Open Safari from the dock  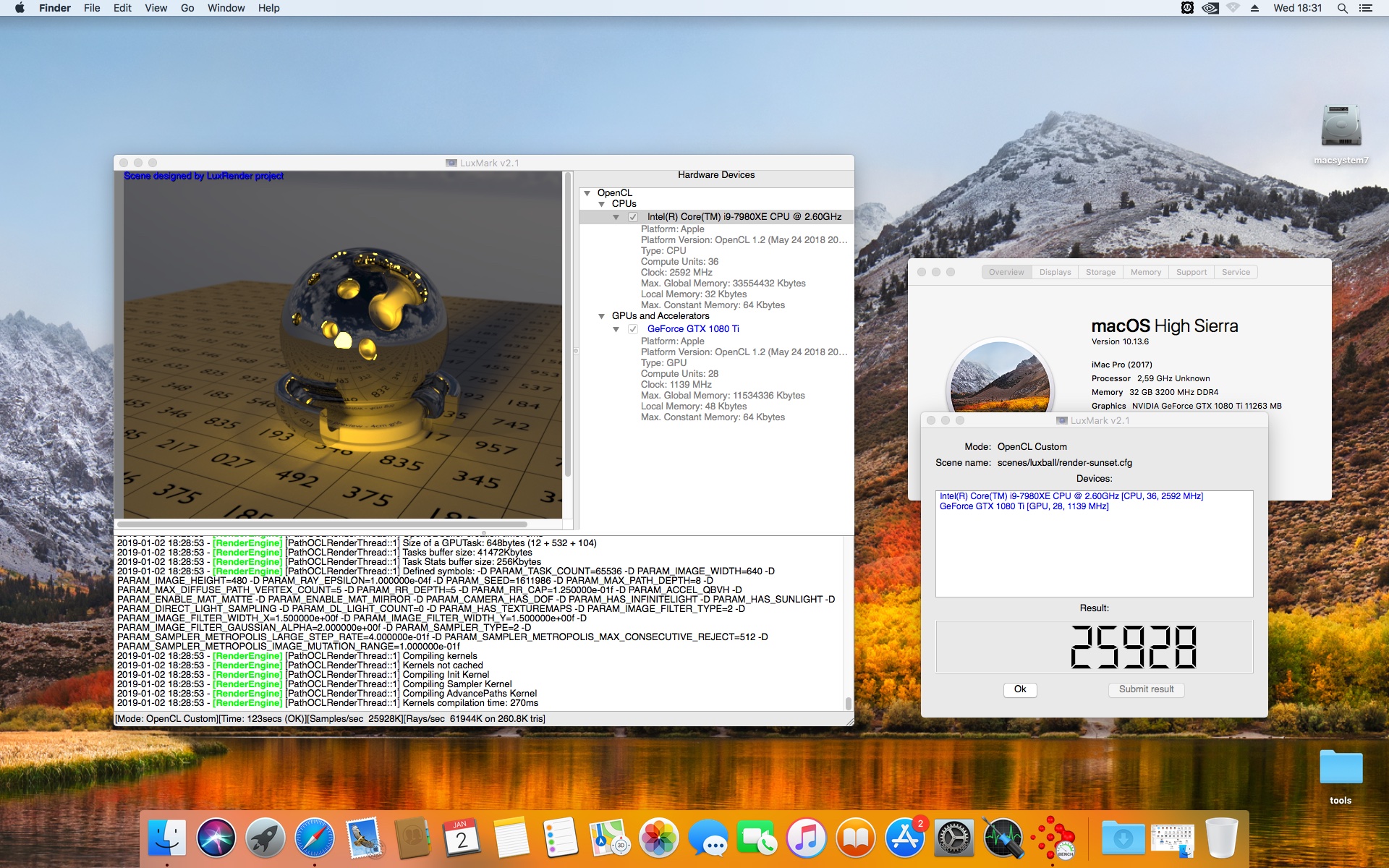coord(315,838)
